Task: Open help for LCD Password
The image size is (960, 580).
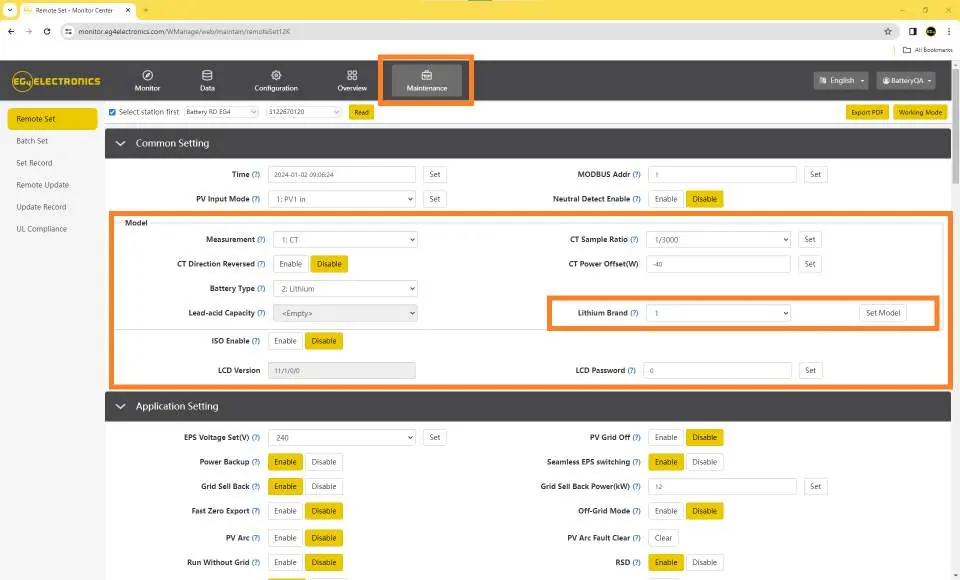Action: pos(632,371)
